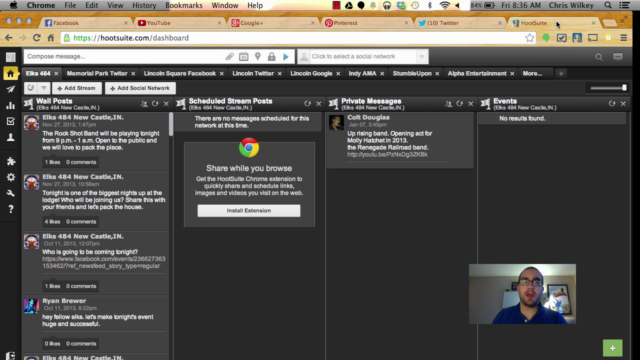Open the History menu in menu bar
640x360 pixels.
pos(144,5)
